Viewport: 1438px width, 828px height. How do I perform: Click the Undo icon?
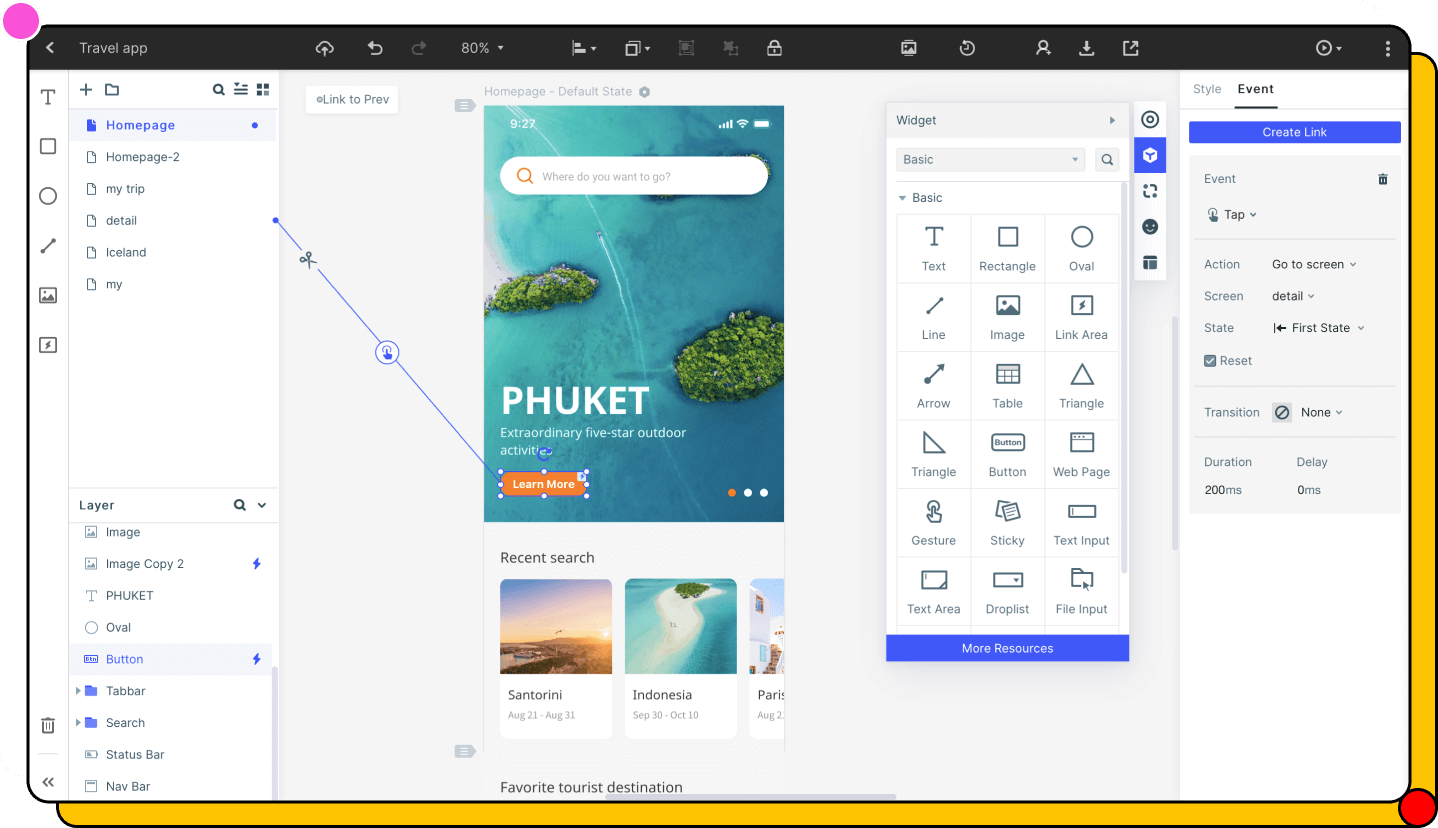374,47
